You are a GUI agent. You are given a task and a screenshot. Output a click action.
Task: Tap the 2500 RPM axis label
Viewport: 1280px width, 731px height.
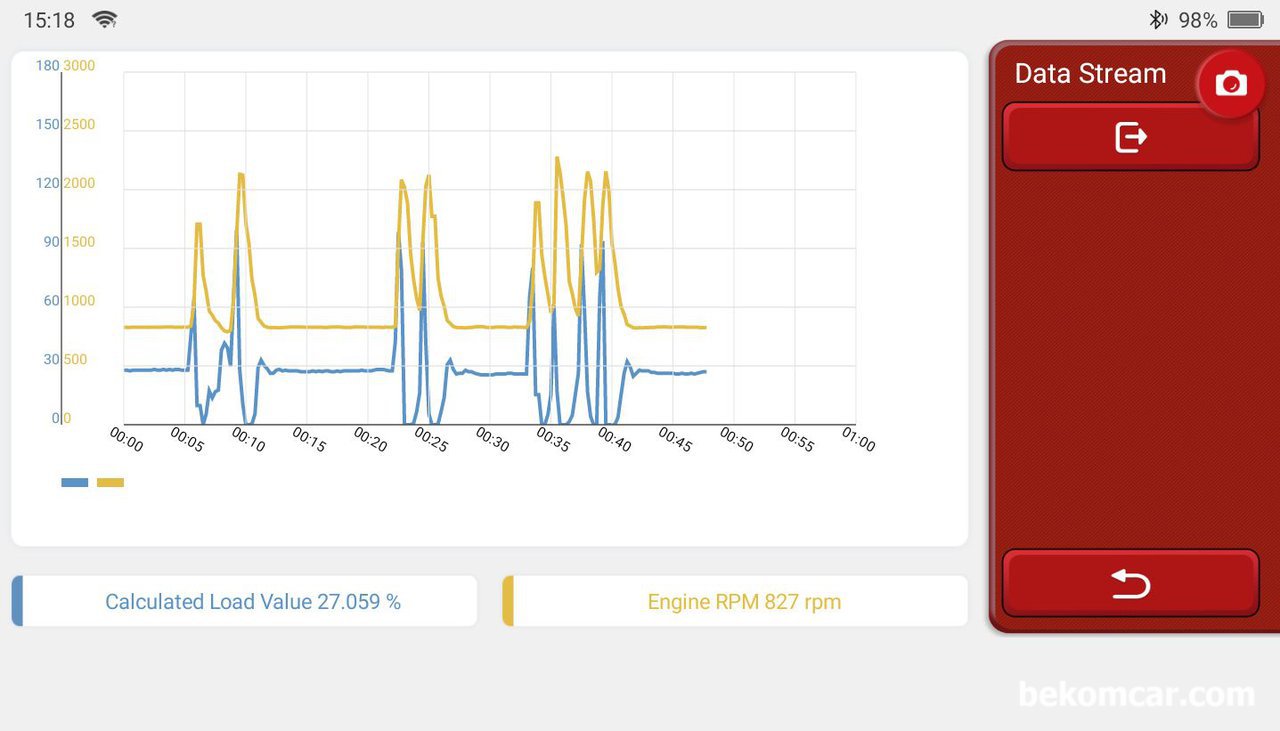point(79,125)
